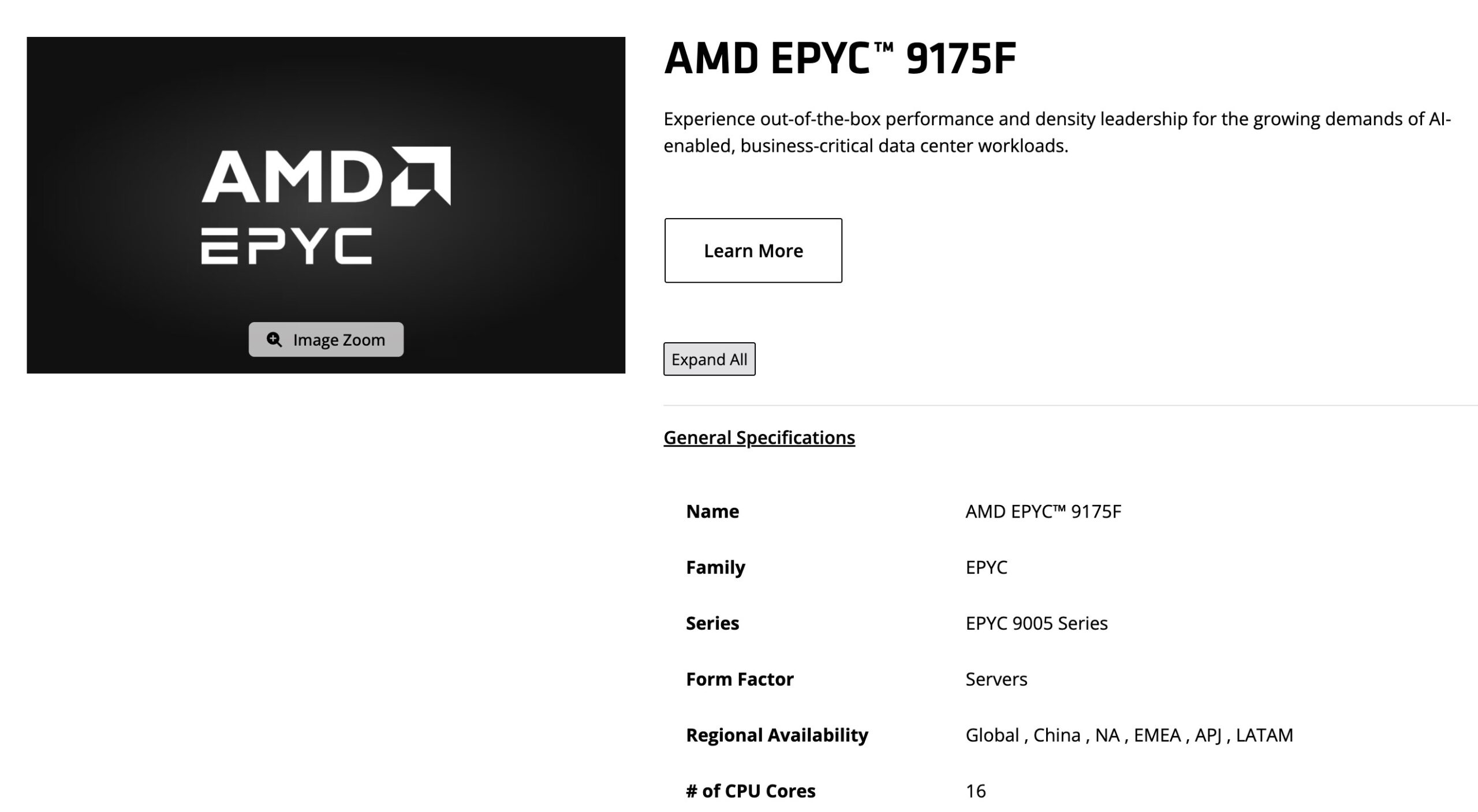Image resolution: width=1478 pixels, height=812 pixels.
Task: Select the Form Factor specification label
Action: pyautogui.click(x=740, y=679)
